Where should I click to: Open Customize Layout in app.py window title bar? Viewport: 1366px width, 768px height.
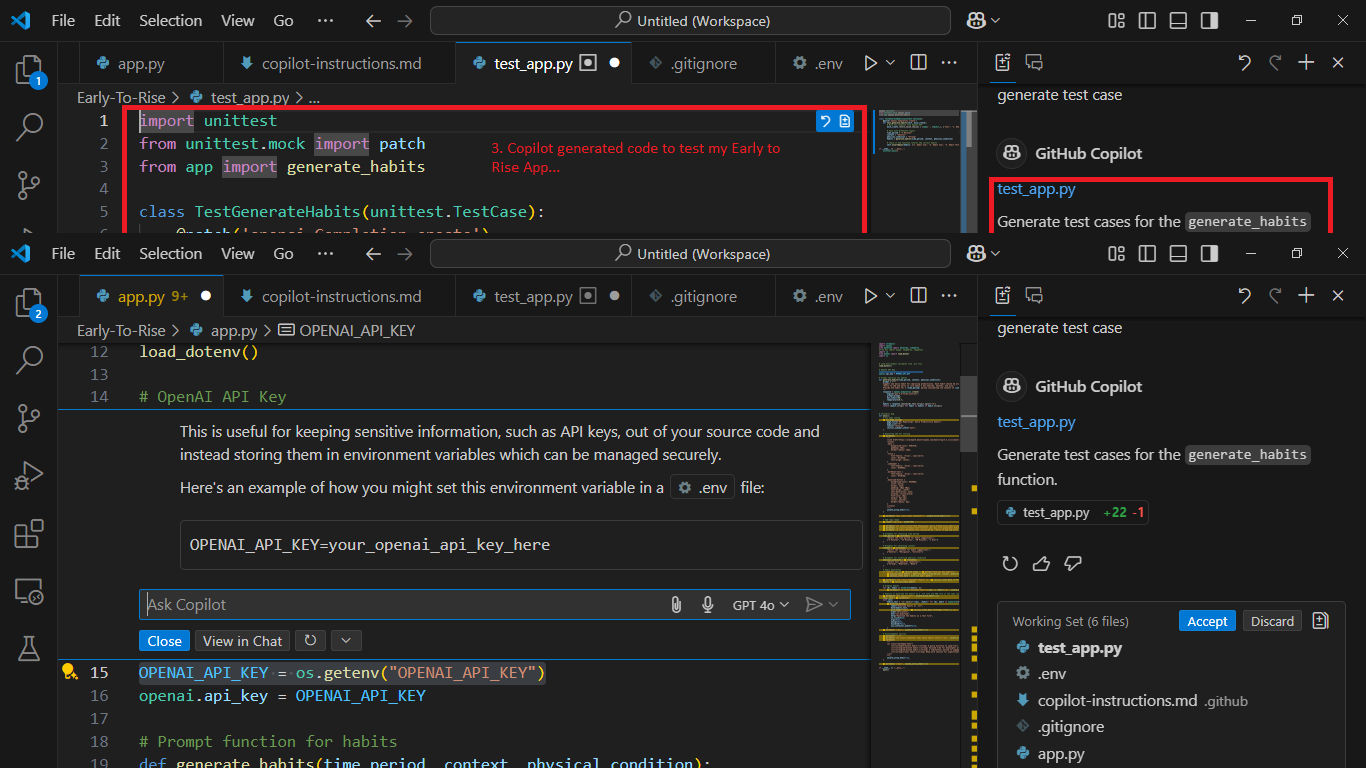coord(1116,253)
